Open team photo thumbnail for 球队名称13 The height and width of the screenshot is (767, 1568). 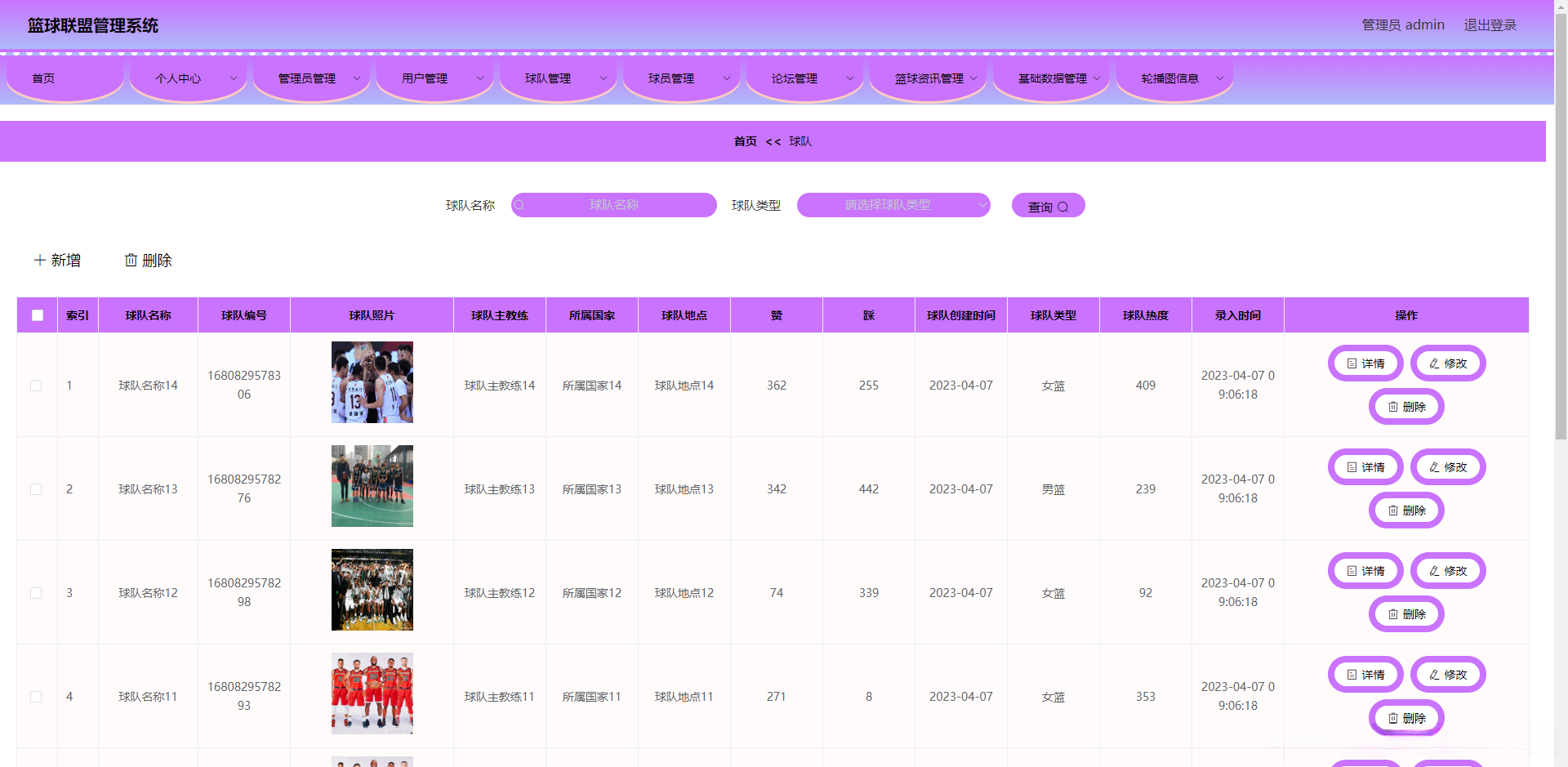click(372, 486)
